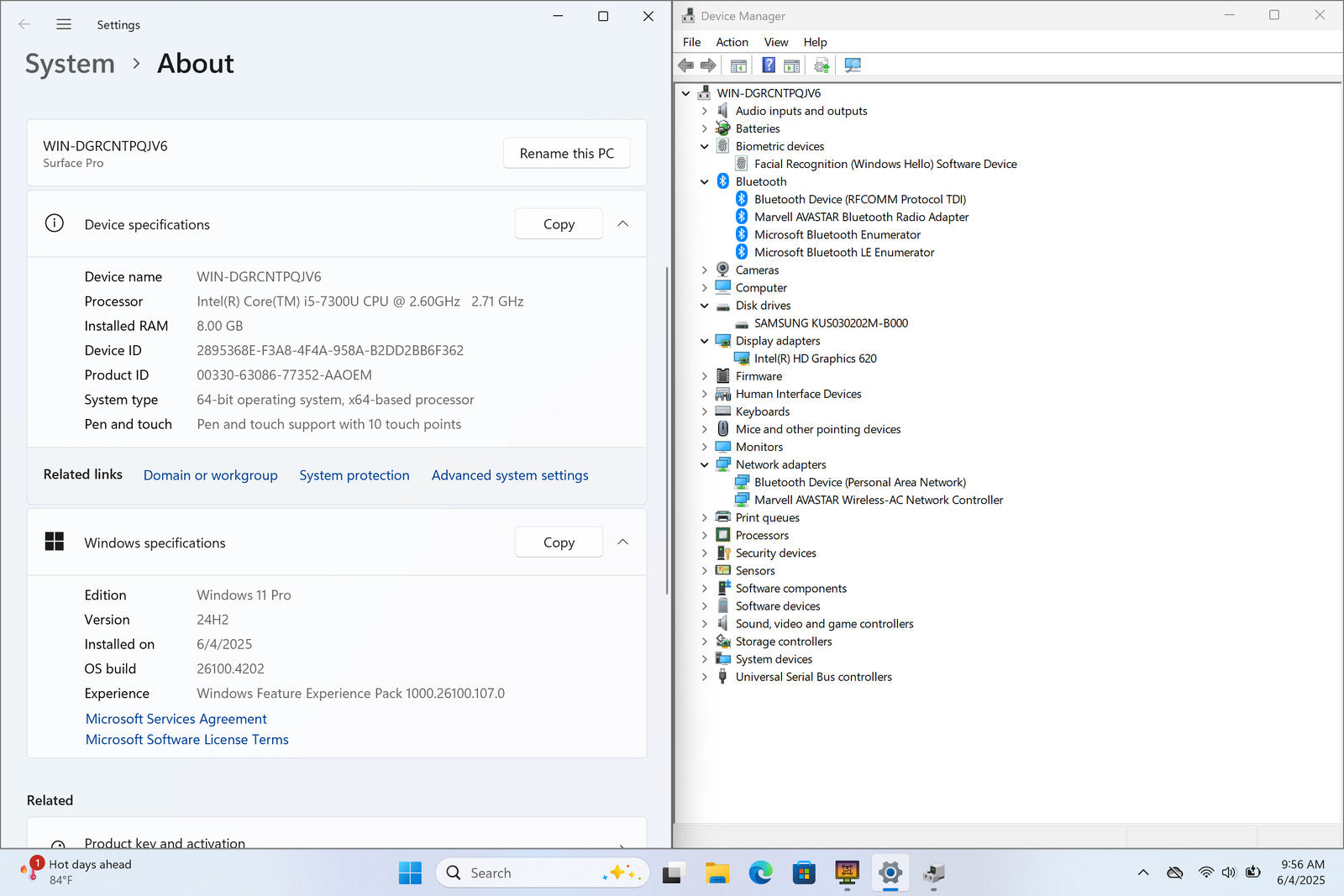Expand the Processors node

(x=705, y=535)
